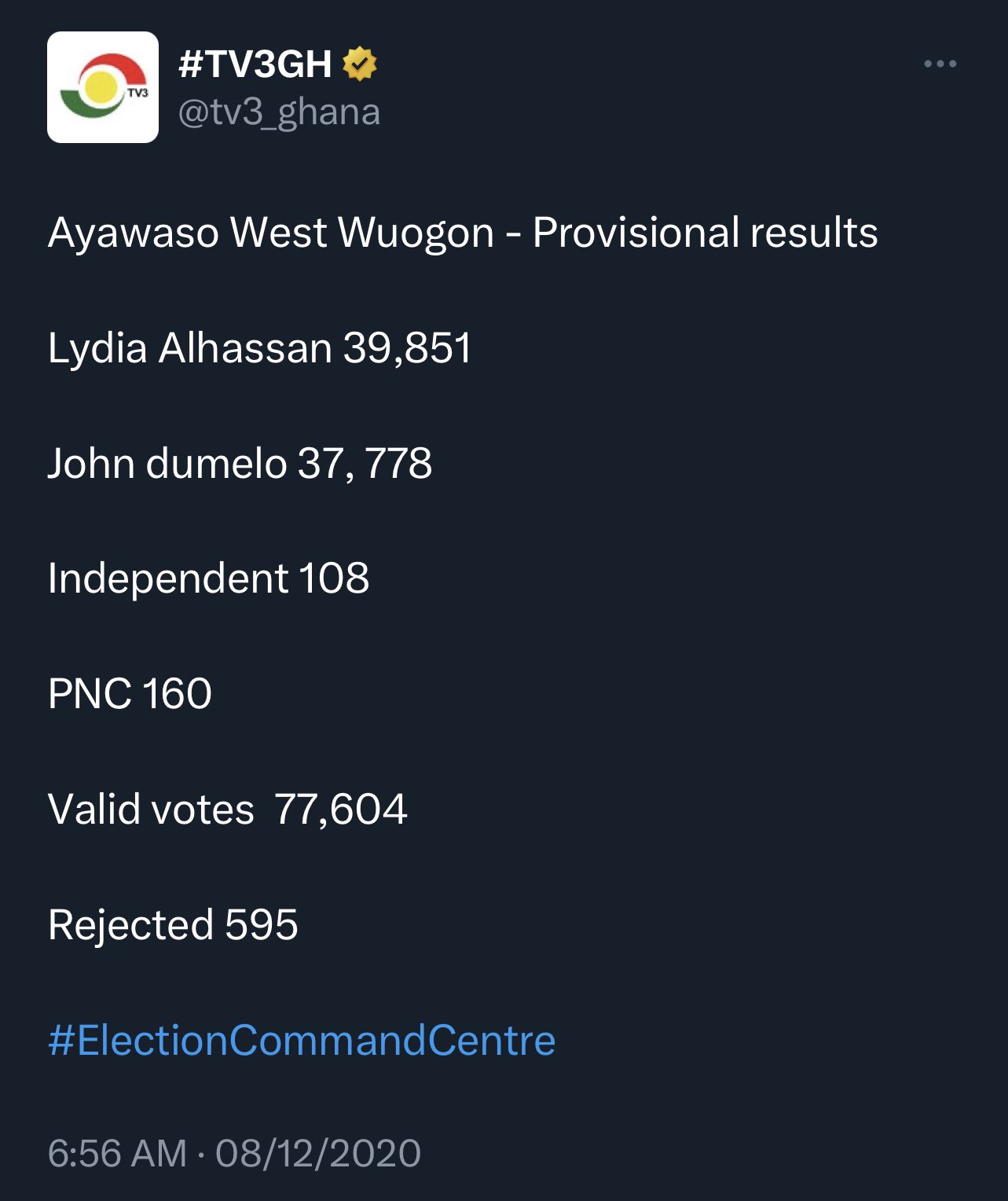This screenshot has height=1201, width=1008.
Task: Click the 6:56 AM timestamp
Action: click(117, 1153)
